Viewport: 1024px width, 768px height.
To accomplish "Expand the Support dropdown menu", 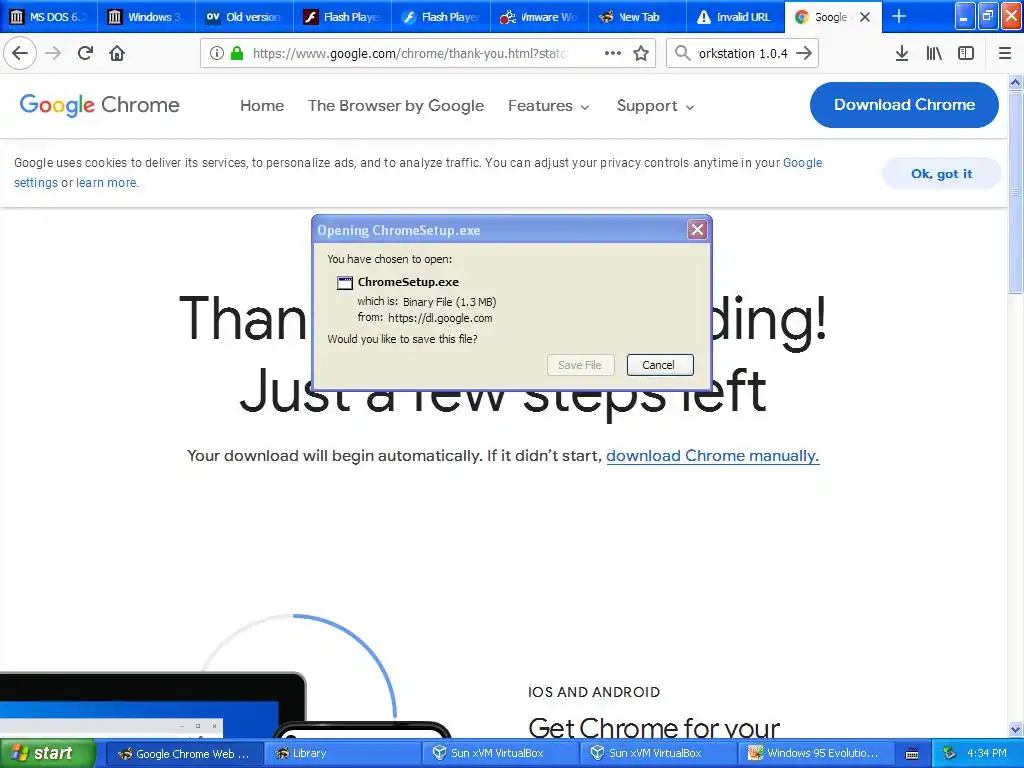I will [656, 106].
